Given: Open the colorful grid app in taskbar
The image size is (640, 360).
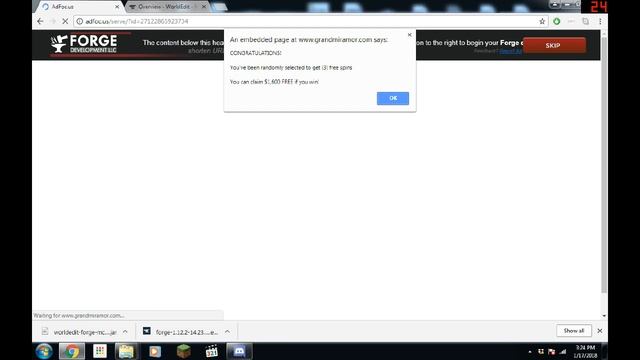Looking at the screenshot, I should click(x=100, y=351).
